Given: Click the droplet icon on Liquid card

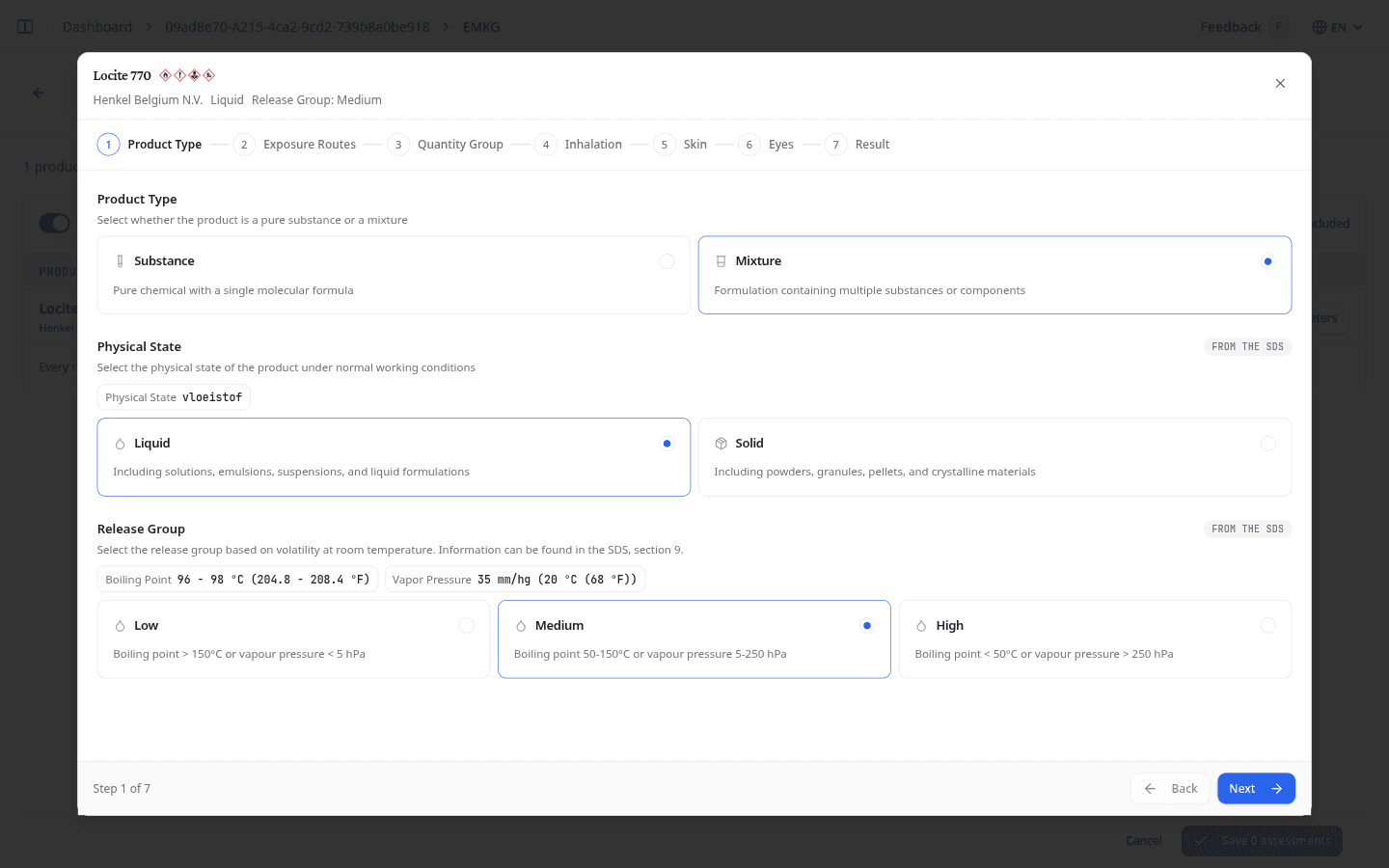Looking at the screenshot, I should 120,444.
